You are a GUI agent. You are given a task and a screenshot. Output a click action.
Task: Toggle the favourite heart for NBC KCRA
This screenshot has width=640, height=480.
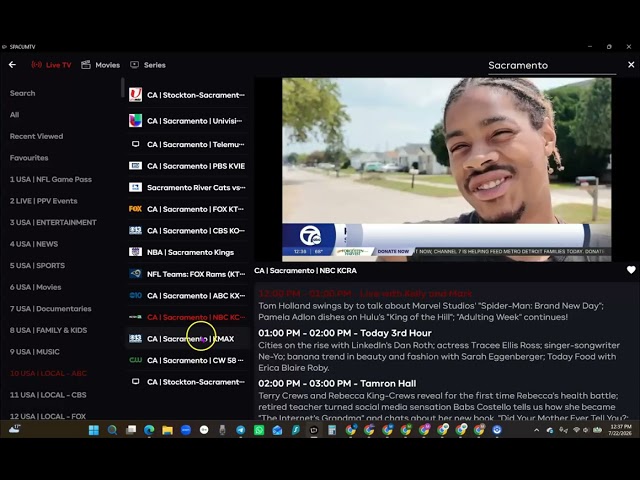click(631, 270)
